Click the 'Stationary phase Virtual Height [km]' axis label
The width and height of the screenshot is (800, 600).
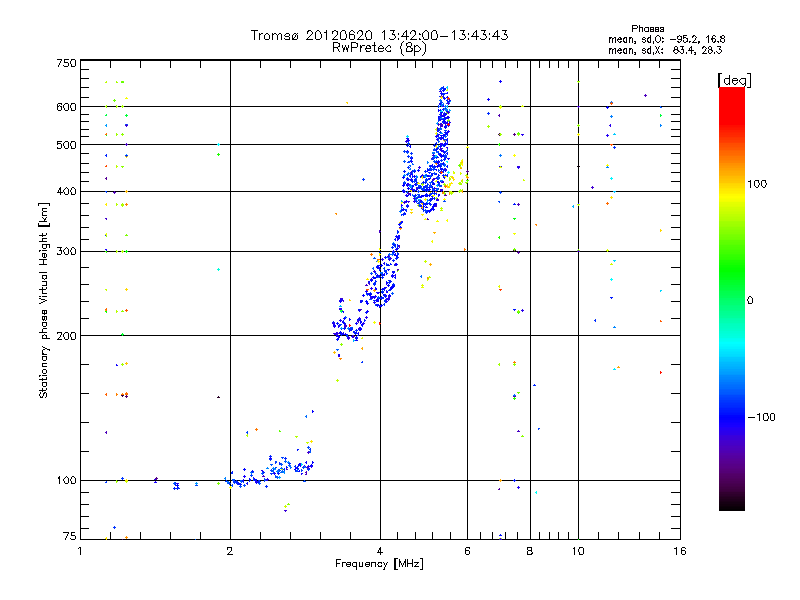(43, 300)
